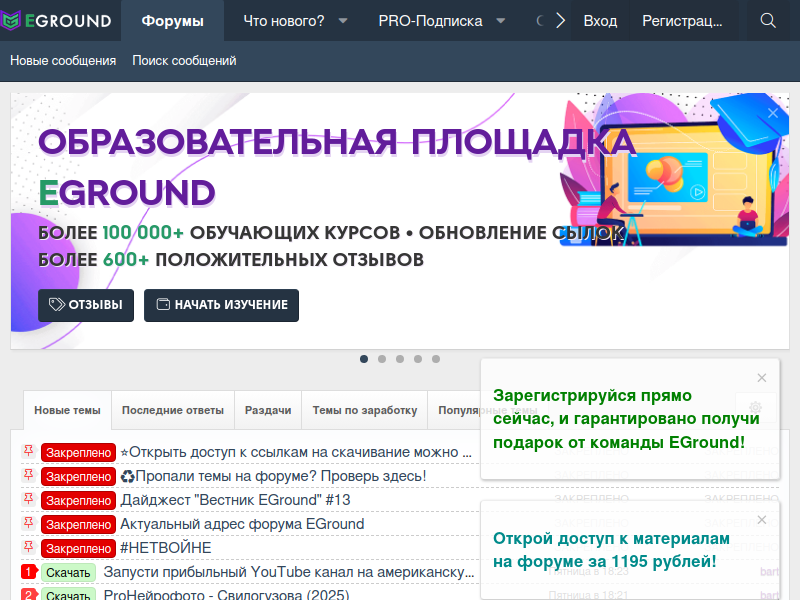This screenshot has width=800, height=600.
Task: Click Скачать label beside ProНейрофото topic
Action: [68, 595]
